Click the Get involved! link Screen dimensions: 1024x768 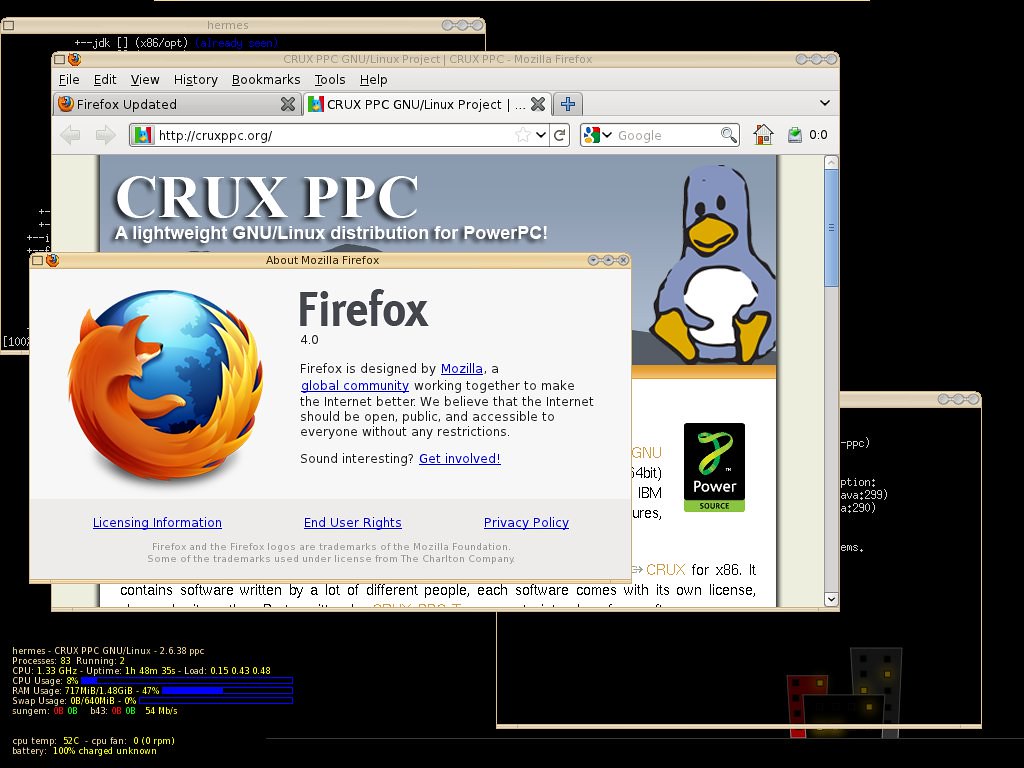(460, 458)
